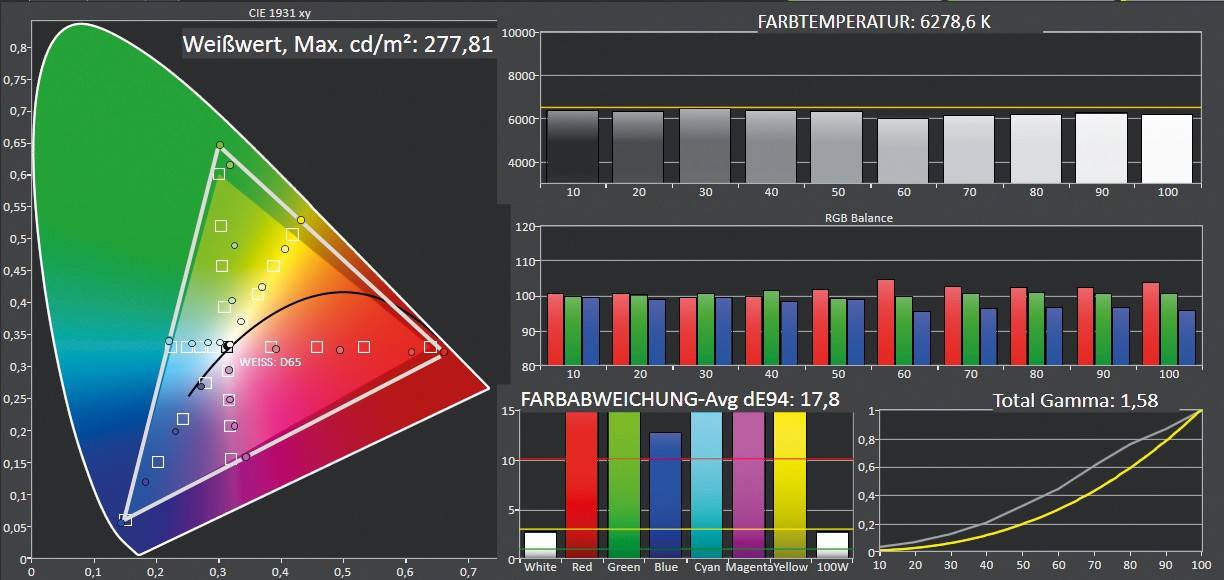Select the color temperature bar at 100
The image size is (1224, 580).
1167,149
